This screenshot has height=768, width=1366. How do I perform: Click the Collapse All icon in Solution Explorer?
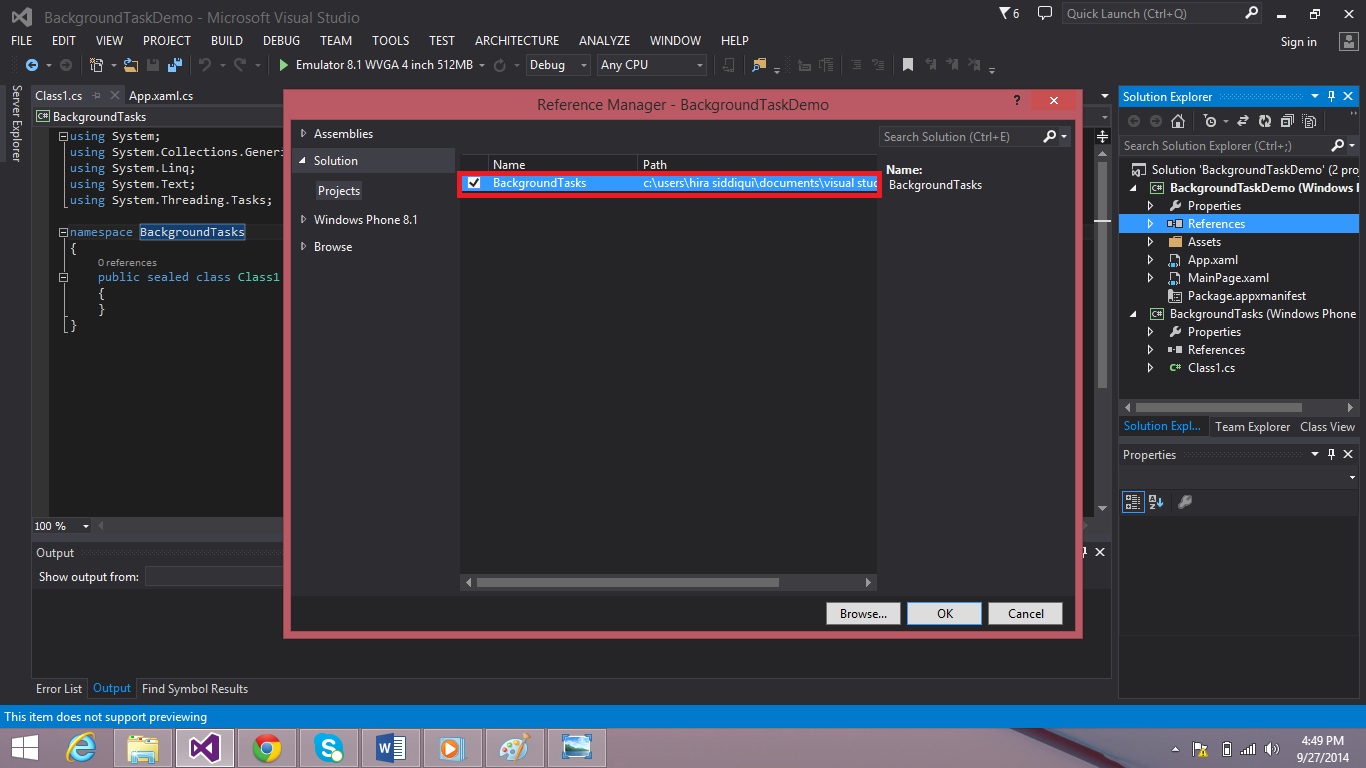1286,121
